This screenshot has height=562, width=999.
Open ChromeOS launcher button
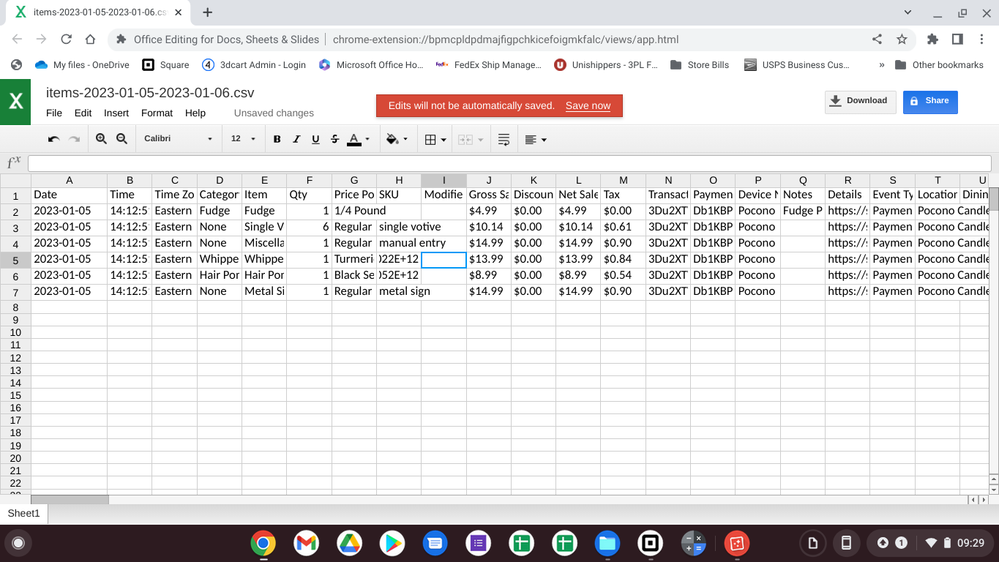[18, 544]
